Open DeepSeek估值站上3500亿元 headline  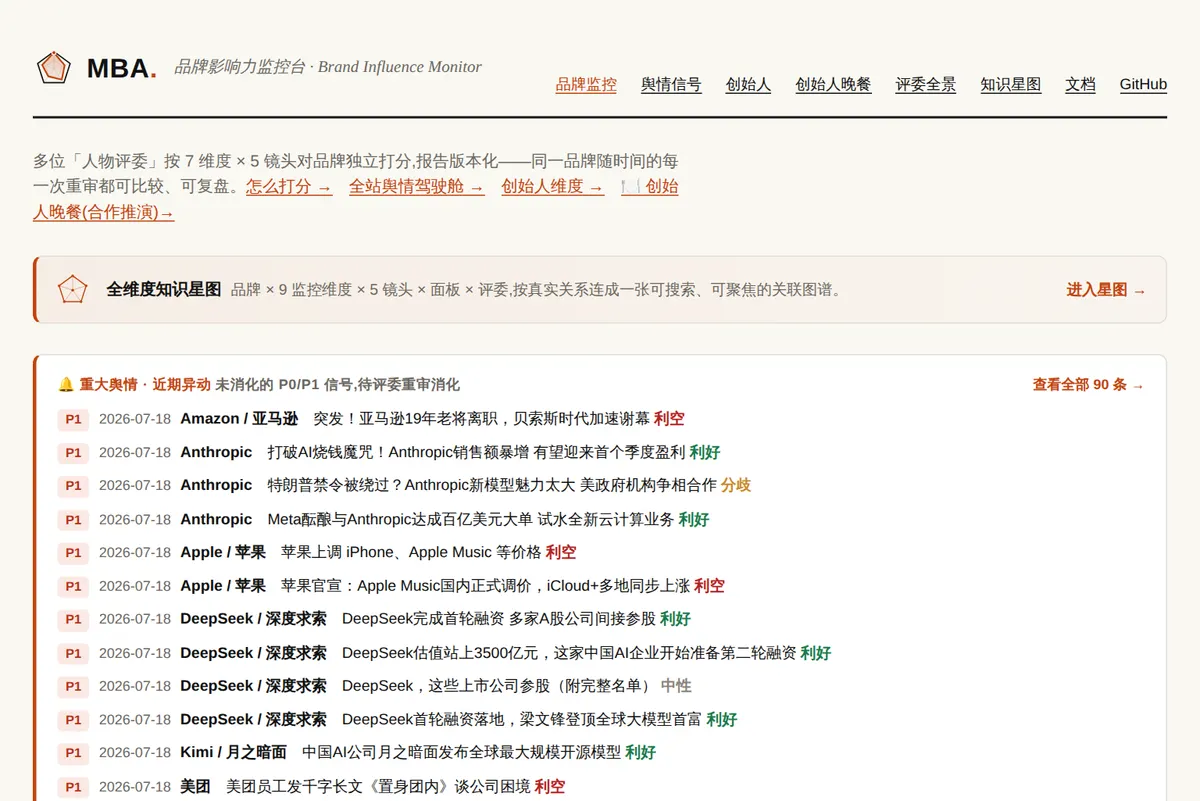tap(569, 653)
